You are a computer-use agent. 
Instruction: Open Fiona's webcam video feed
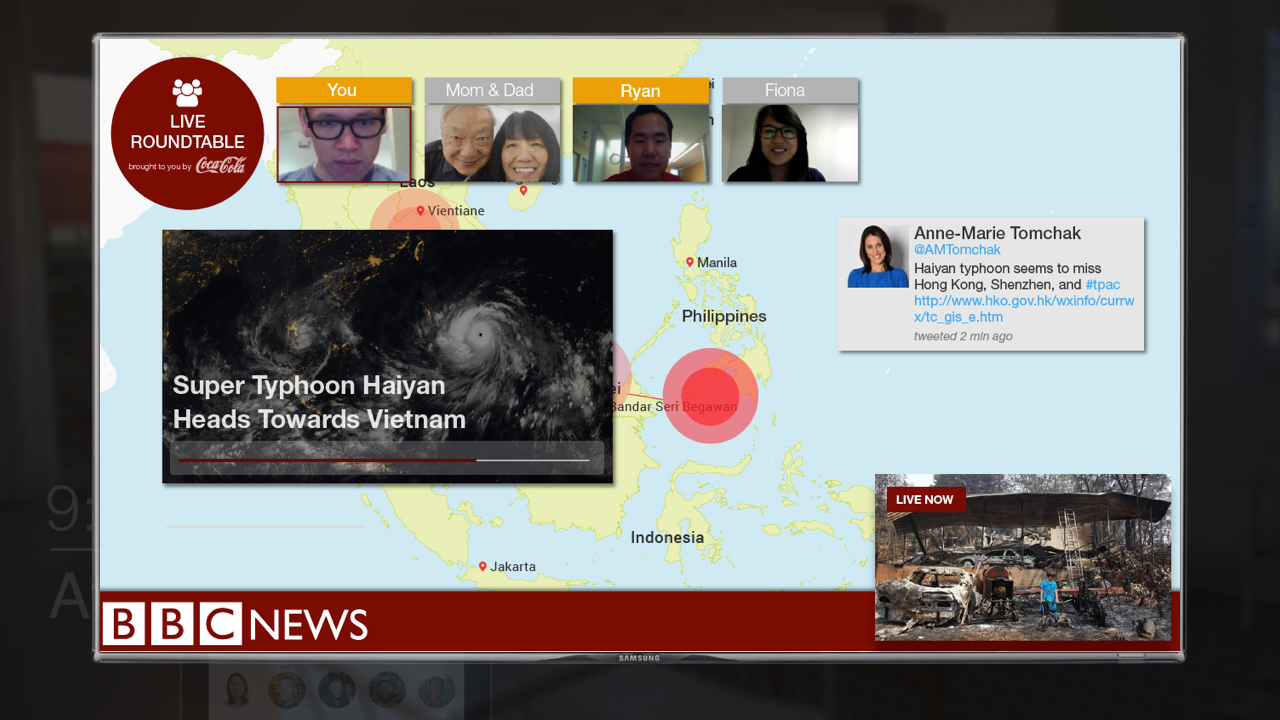[790, 144]
